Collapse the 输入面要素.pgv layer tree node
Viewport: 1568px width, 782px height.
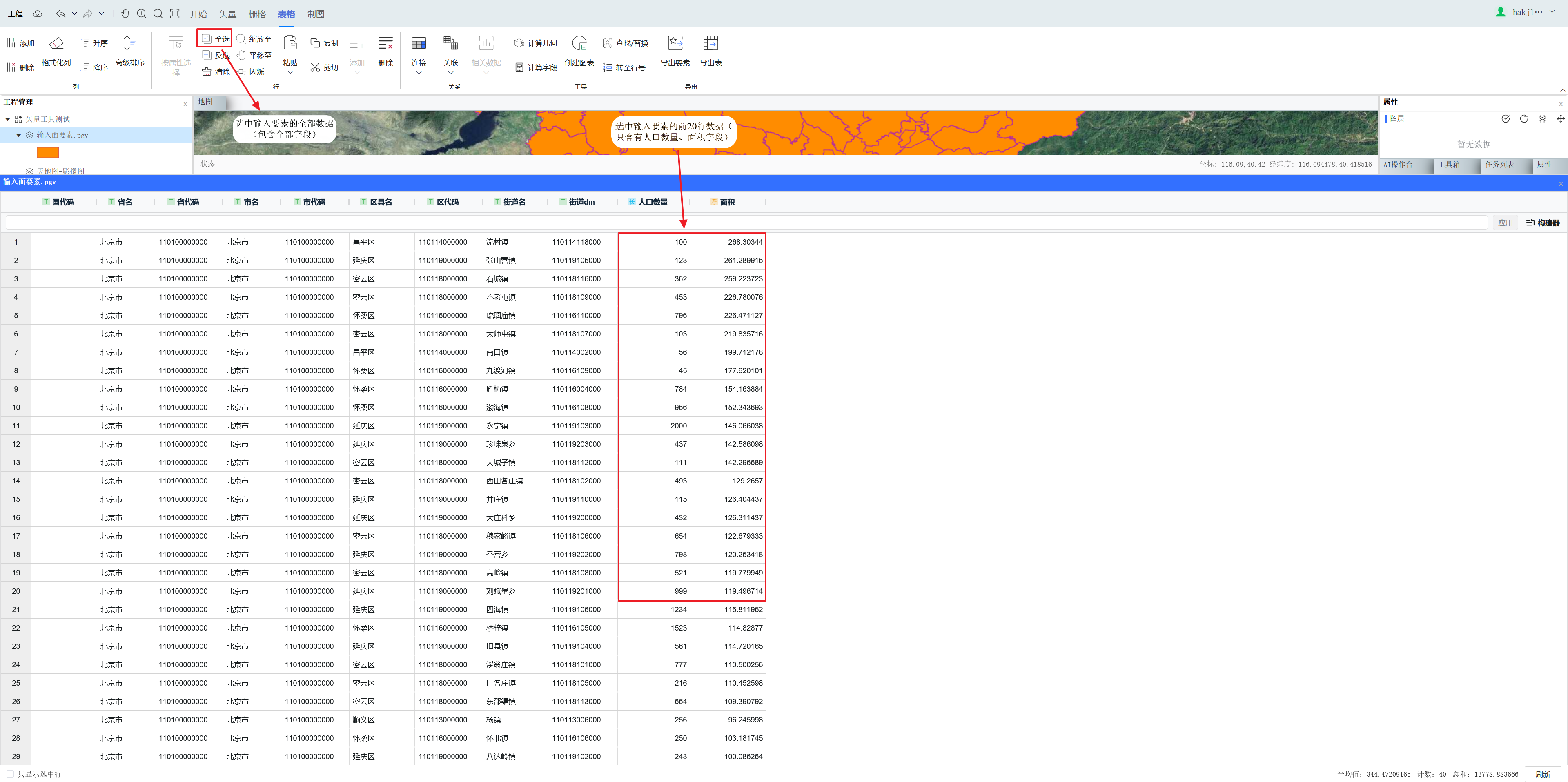(19, 135)
